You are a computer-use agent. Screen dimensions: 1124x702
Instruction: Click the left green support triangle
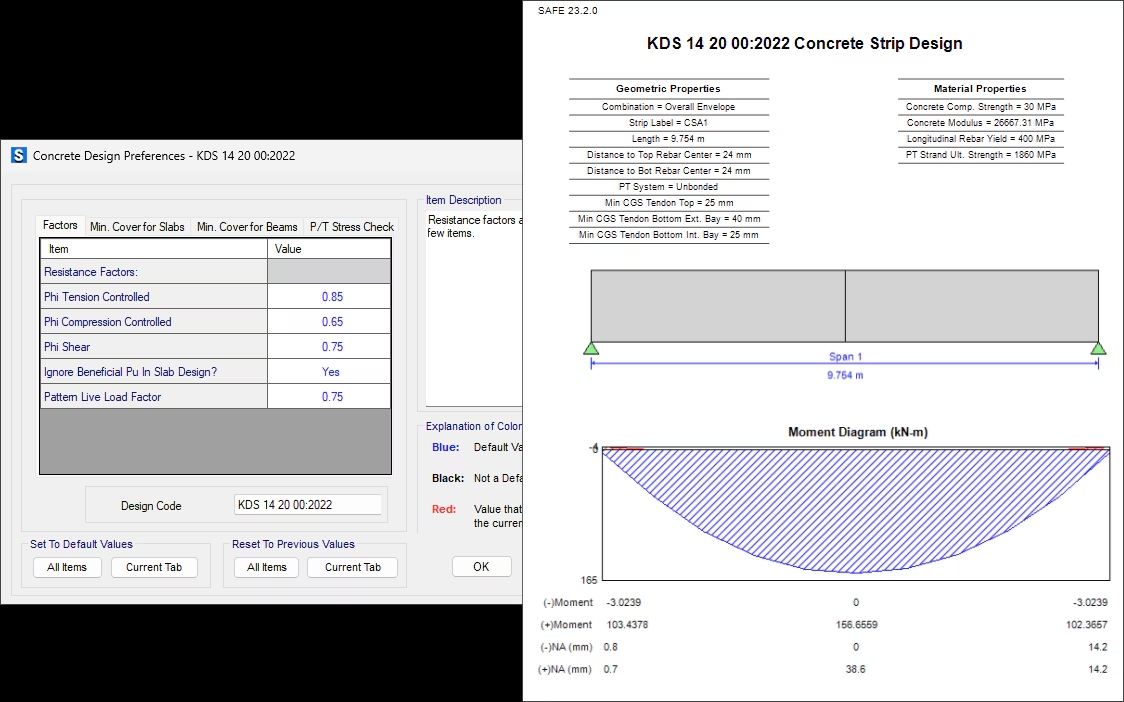[591, 348]
